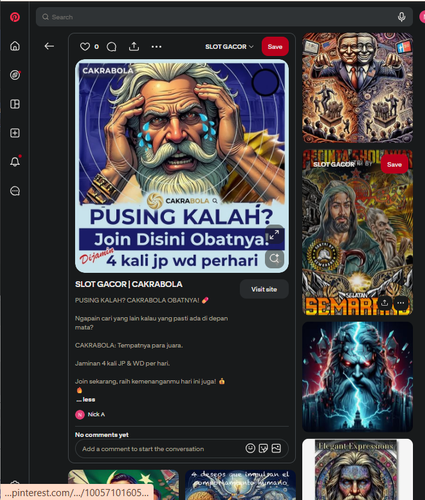
Task: Click the search magnifier icon
Action: [45, 17]
